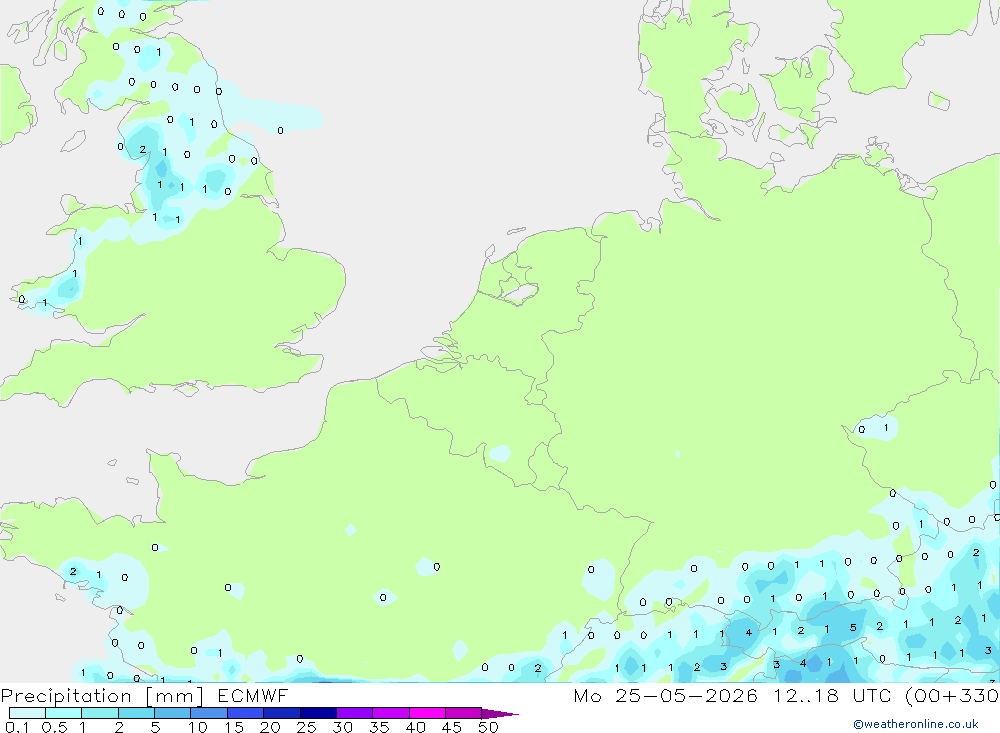Click the '12..18 UTC' time range text
1000x733 pixels.
click(x=832, y=695)
